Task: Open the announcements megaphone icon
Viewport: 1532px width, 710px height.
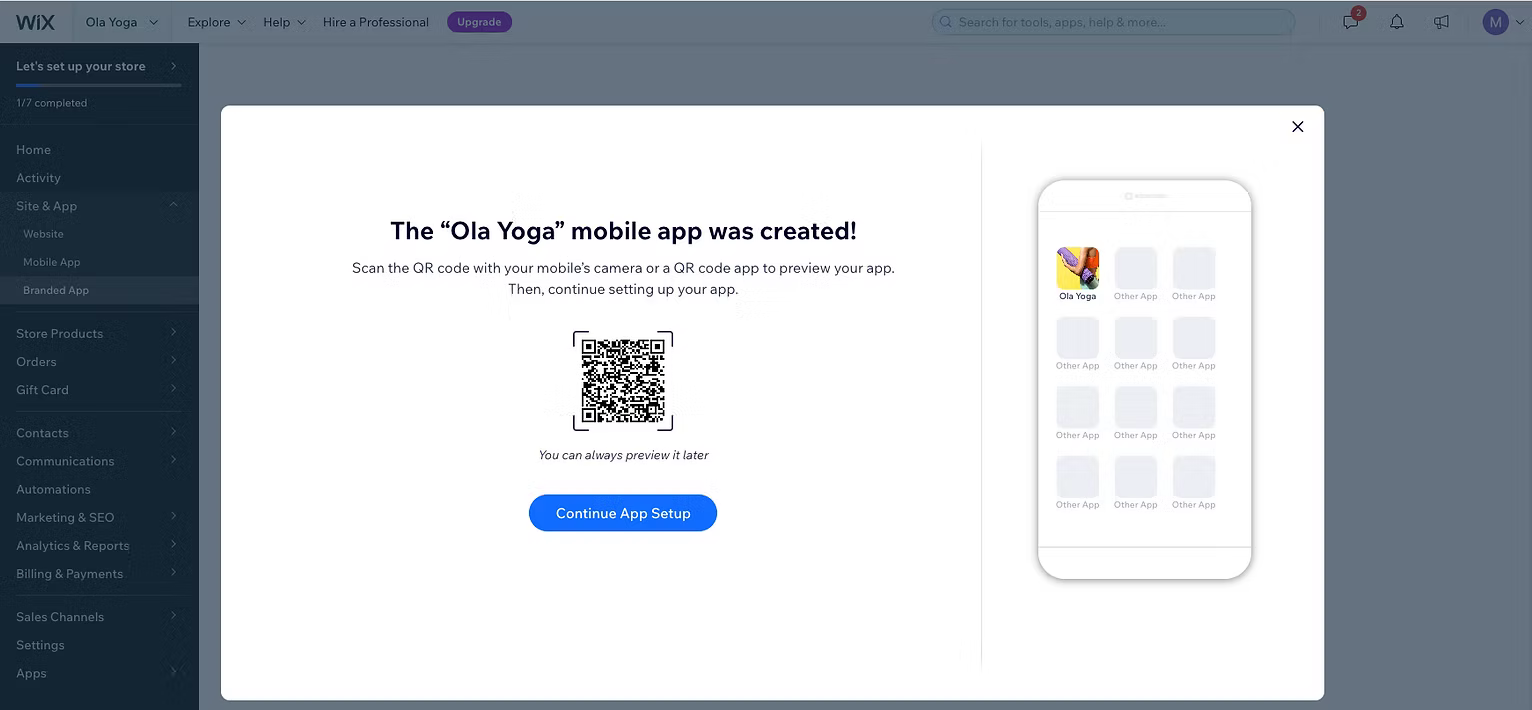Action: pyautogui.click(x=1441, y=22)
